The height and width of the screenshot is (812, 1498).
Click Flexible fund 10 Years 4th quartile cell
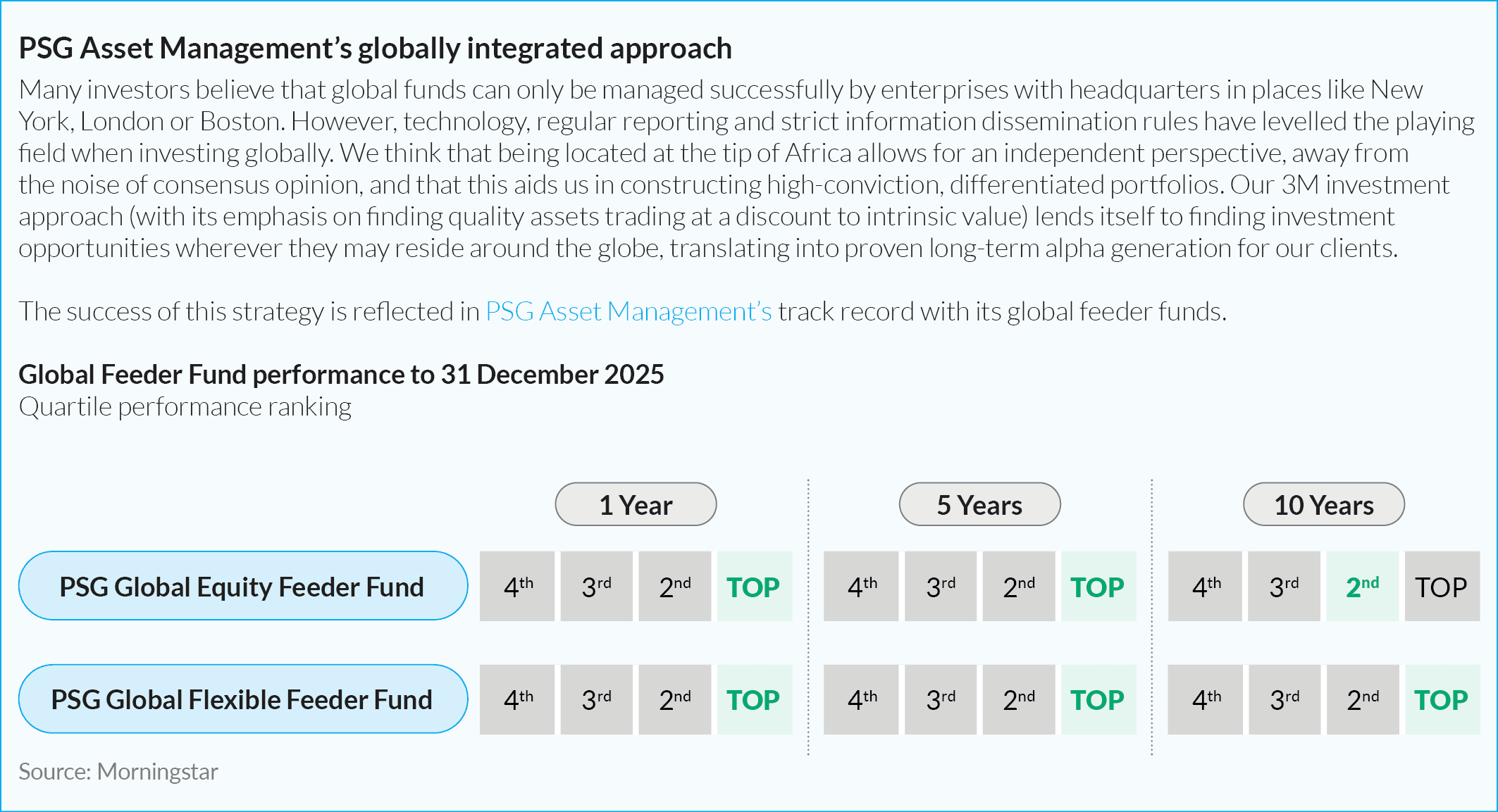point(1206,700)
